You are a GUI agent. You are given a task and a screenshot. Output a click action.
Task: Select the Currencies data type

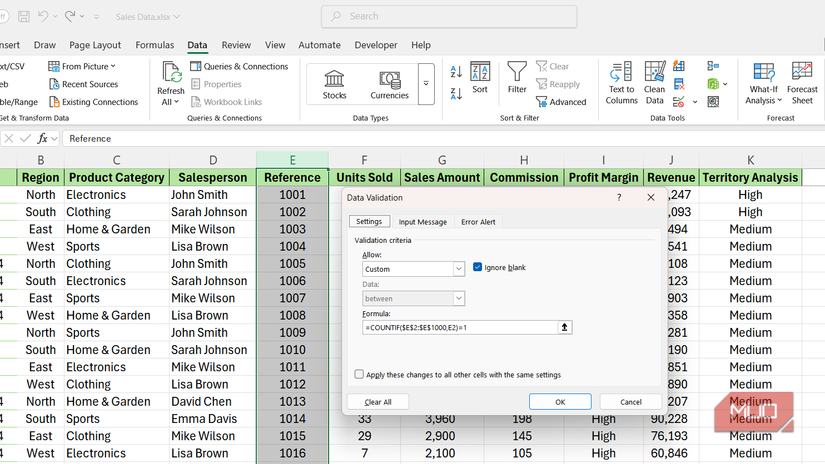(x=389, y=84)
